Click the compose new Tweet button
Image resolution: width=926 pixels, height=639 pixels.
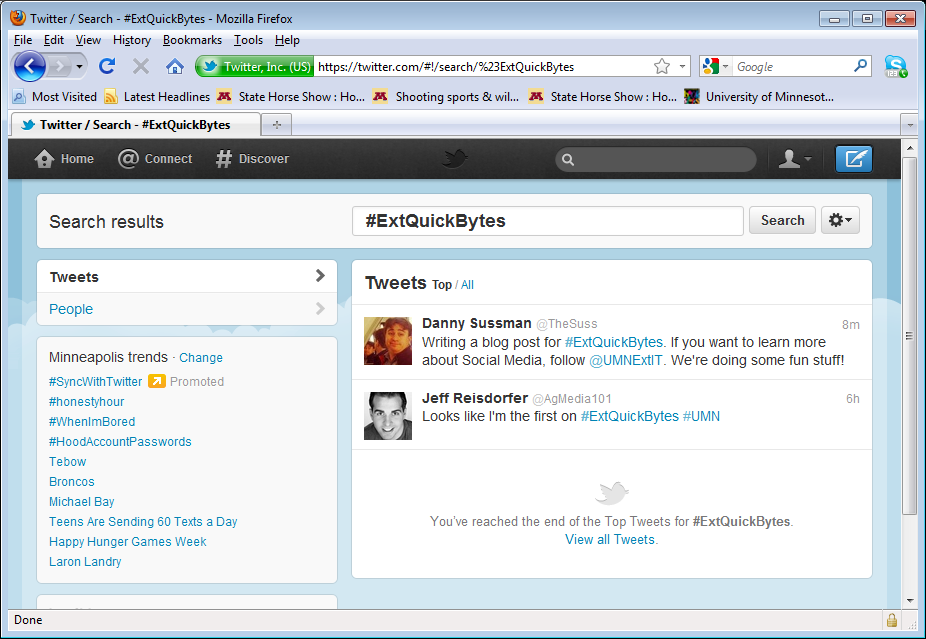[x=853, y=158]
